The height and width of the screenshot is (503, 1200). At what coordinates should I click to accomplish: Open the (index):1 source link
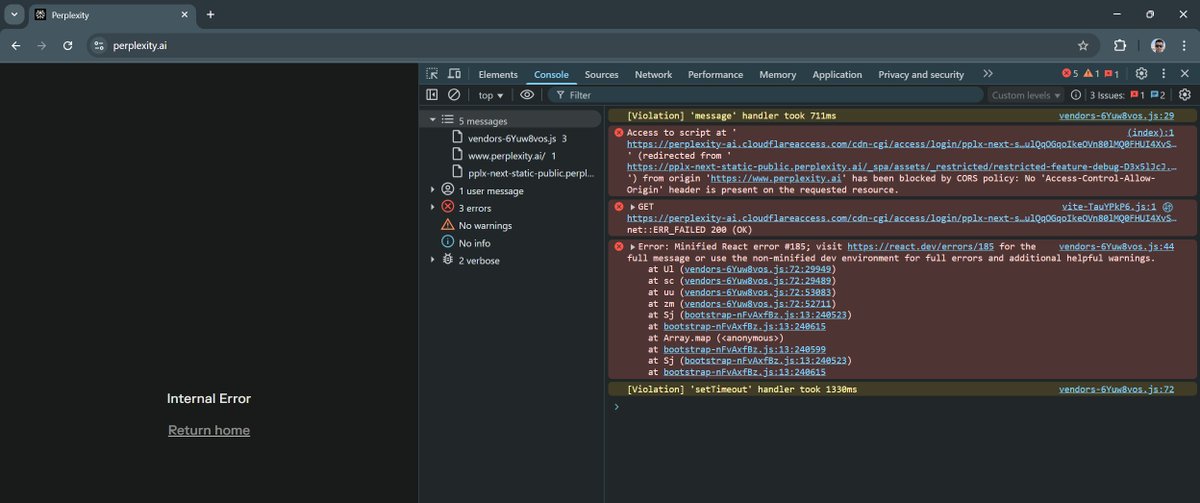(x=1150, y=132)
